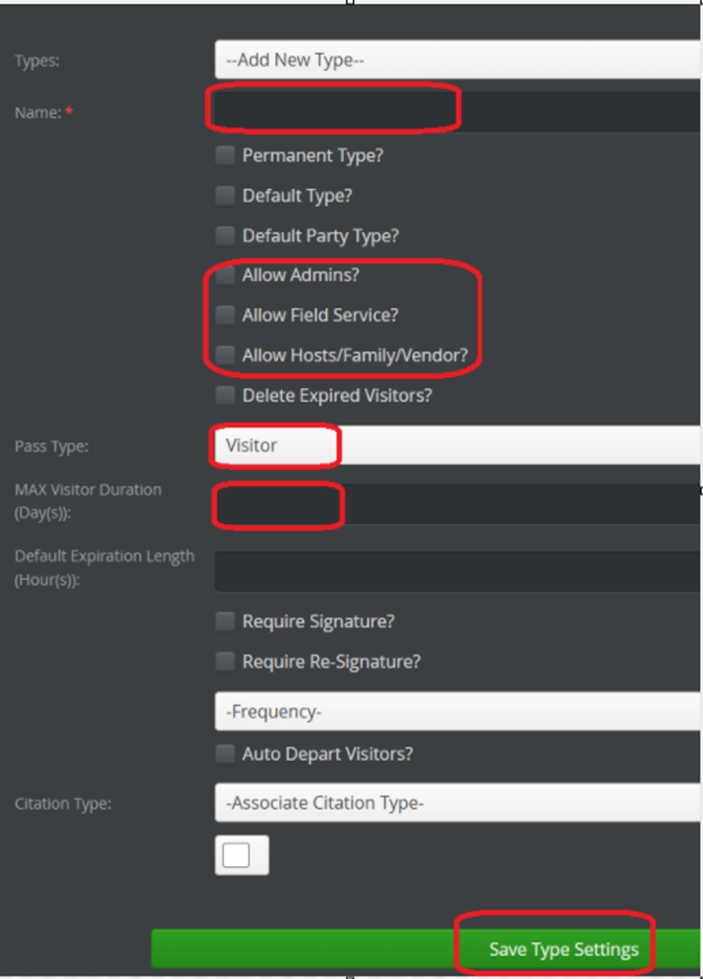
Task: Tick the Allow Field Service checkbox
Action: coord(225,315)
